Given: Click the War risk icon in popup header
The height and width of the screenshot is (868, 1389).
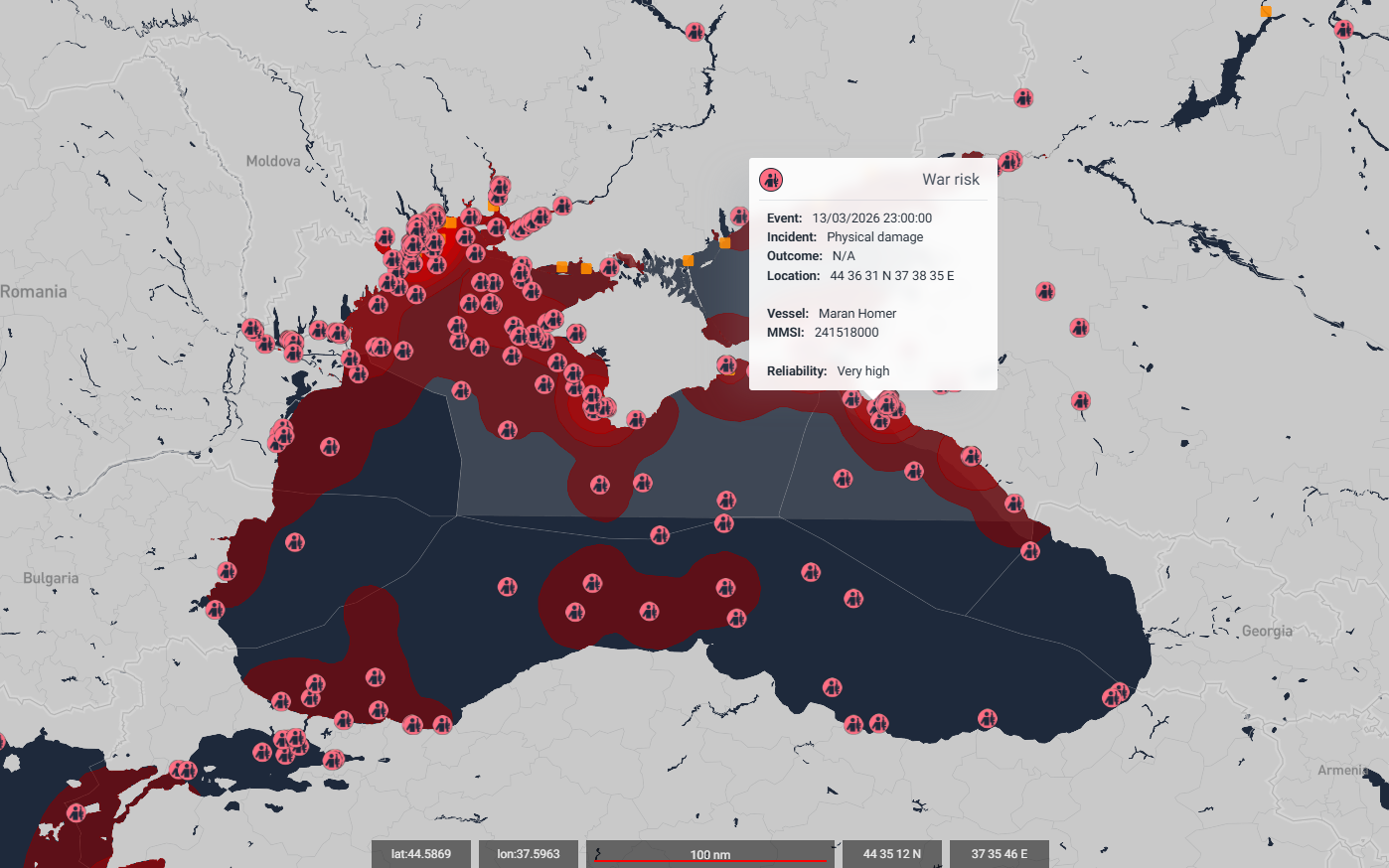Looking at the screenshot, I should coord(771,180).
